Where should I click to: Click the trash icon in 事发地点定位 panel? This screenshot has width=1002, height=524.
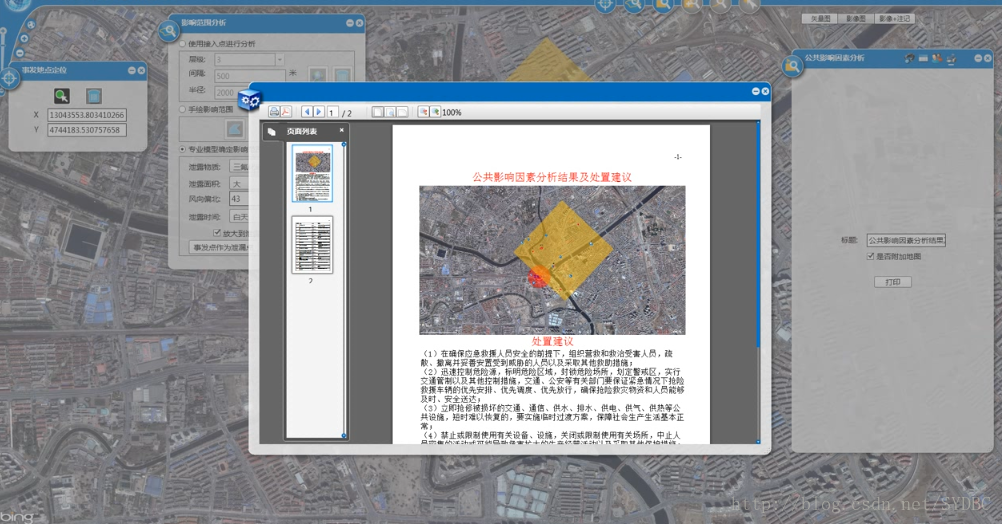(93, 96)
